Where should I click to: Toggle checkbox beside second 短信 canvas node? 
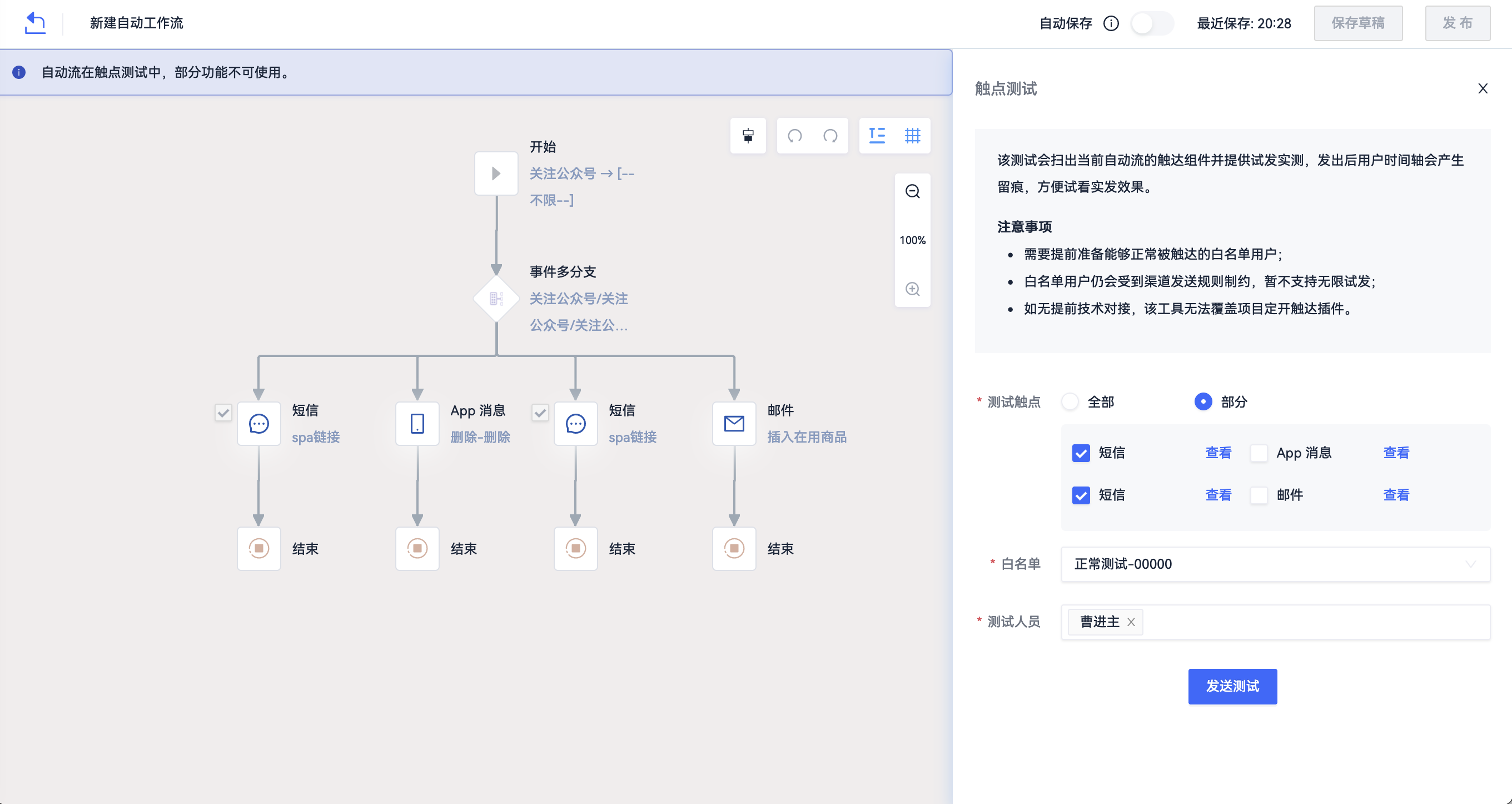coord(540,413)
